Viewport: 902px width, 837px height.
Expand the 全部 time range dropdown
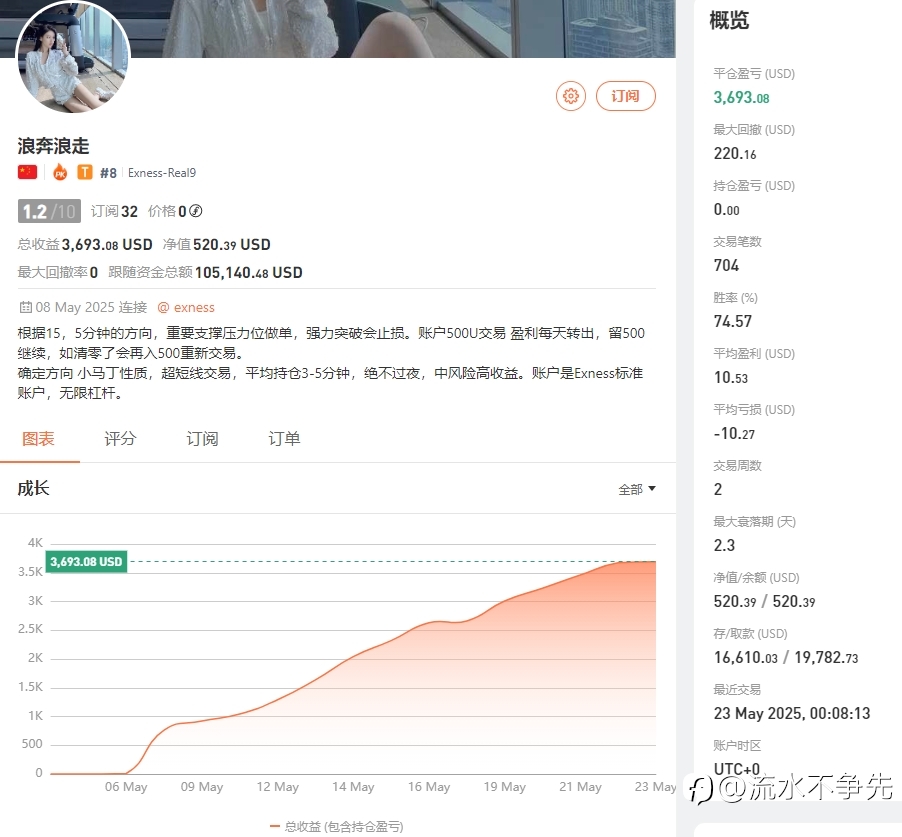(637, 490)
